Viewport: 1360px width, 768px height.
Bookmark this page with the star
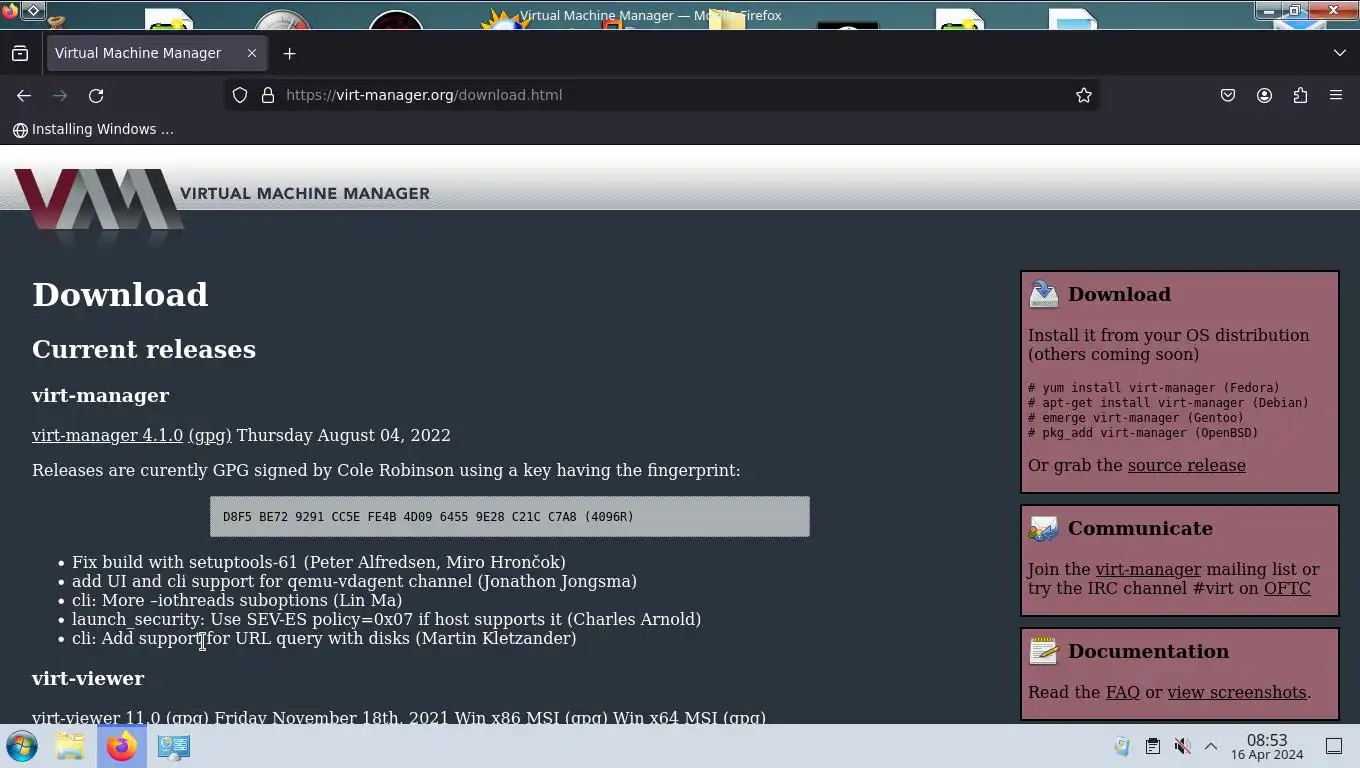(1083, 95)
